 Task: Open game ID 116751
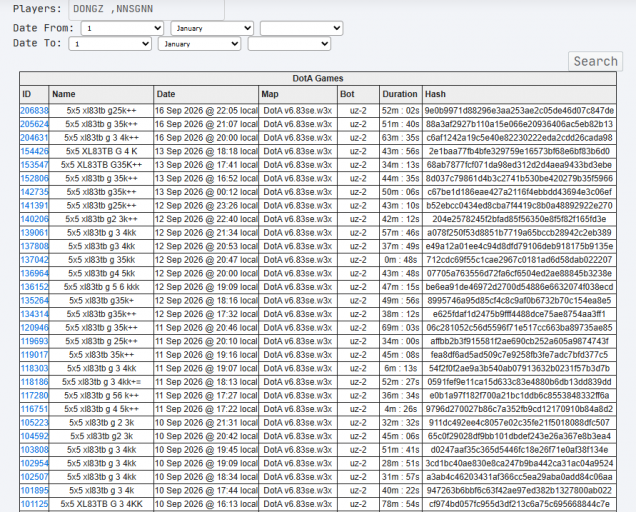[34, 409]
